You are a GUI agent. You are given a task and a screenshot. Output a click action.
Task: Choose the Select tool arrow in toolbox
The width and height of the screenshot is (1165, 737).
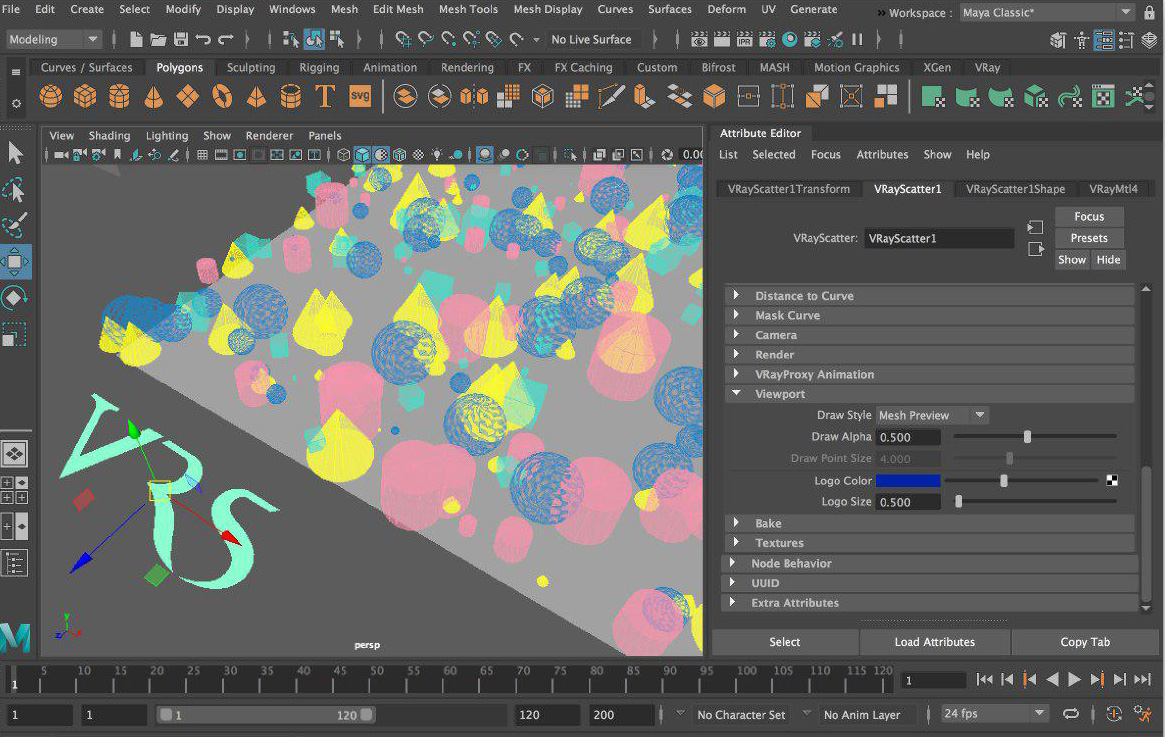pos(15,153)
